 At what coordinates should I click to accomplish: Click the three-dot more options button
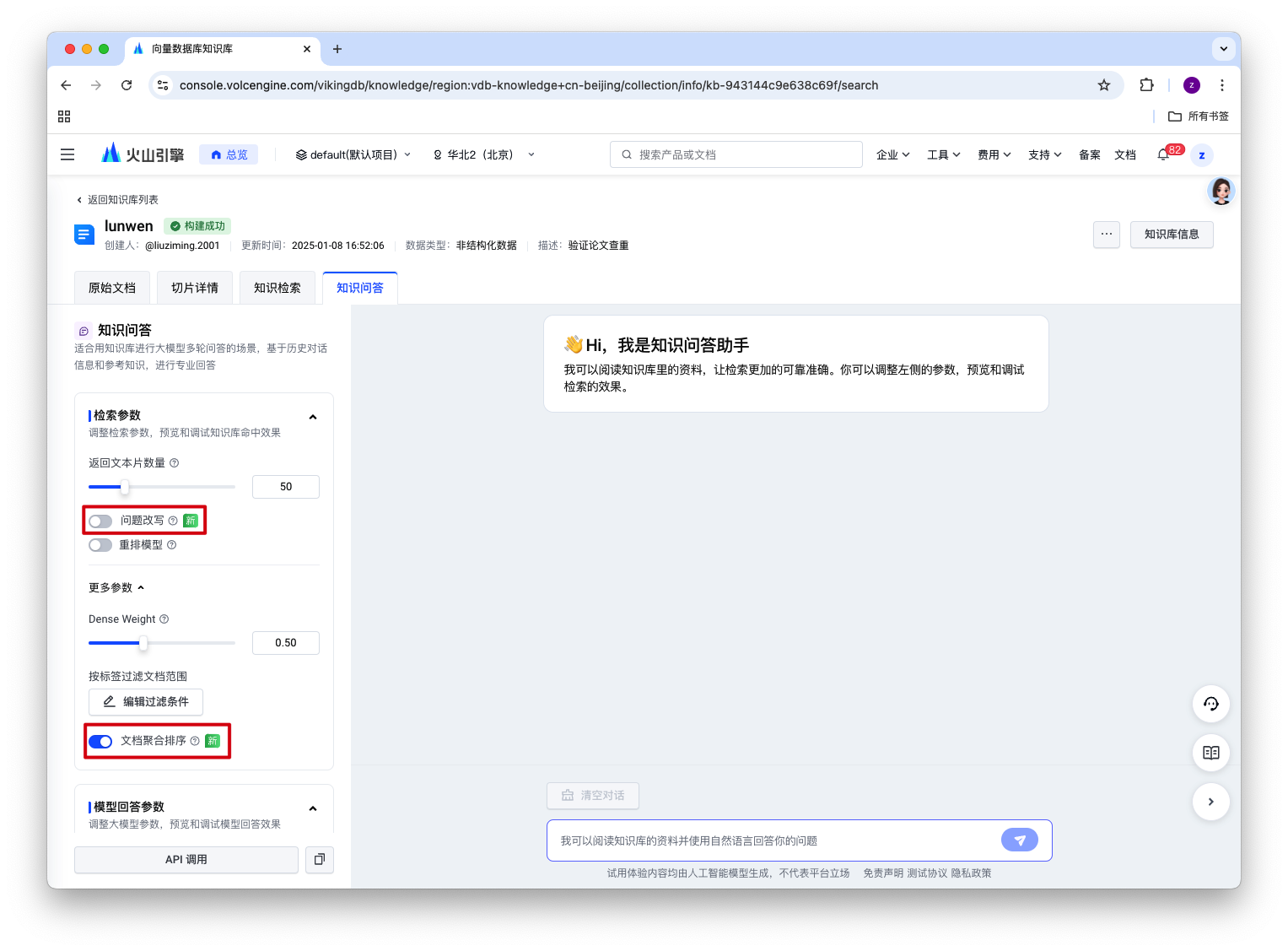click(x=1107, y=234)
